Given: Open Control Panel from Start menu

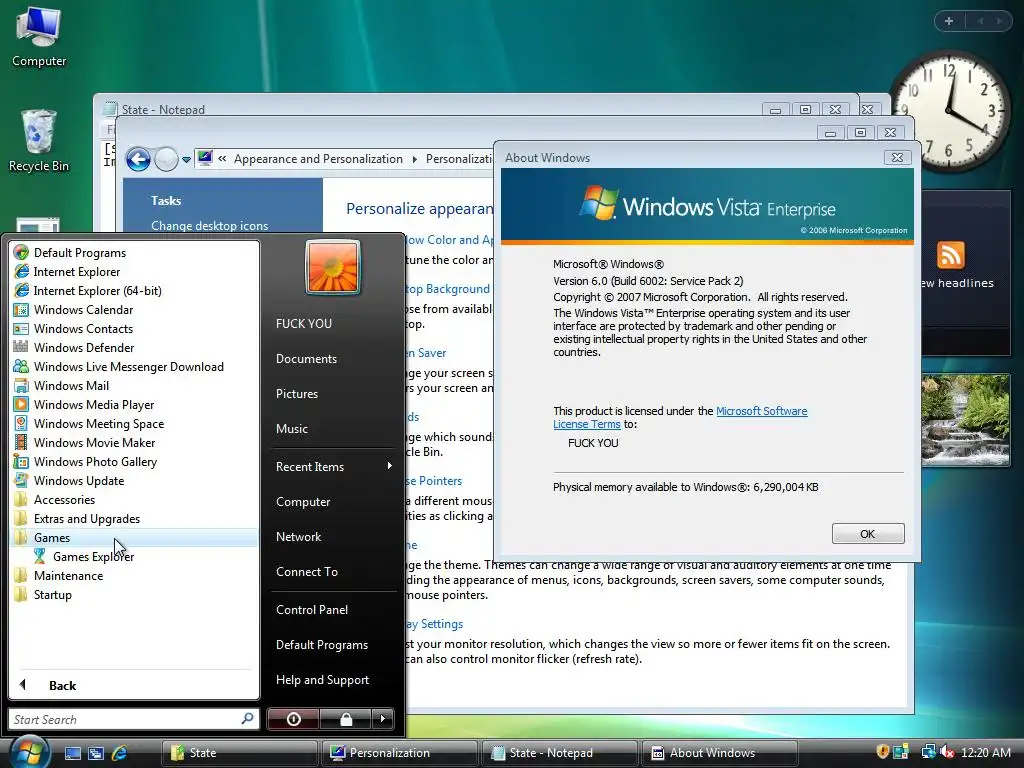Looking at the screenshot, I should (x=312, y=609).
